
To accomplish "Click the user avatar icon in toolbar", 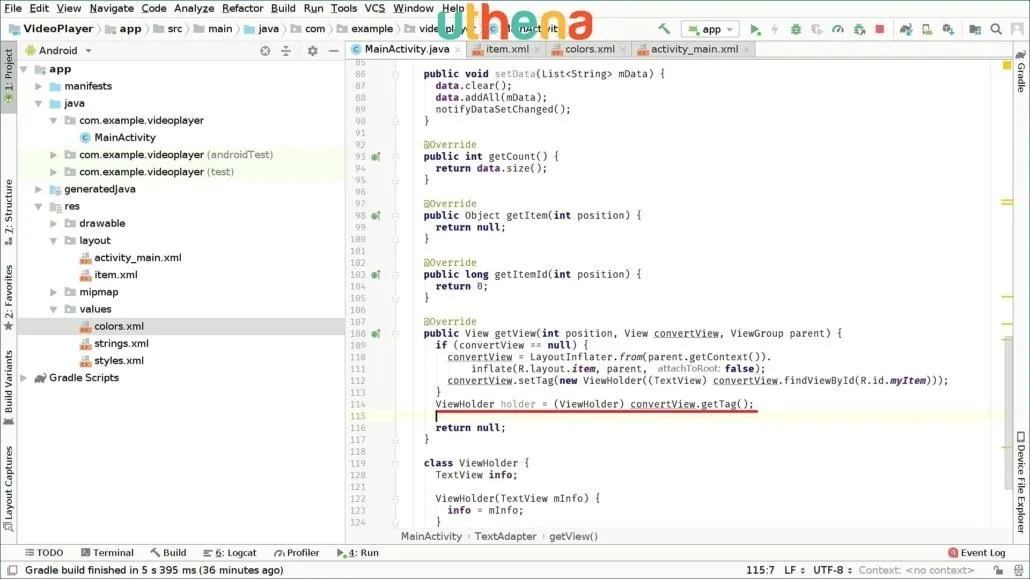I will (1017, 29).
